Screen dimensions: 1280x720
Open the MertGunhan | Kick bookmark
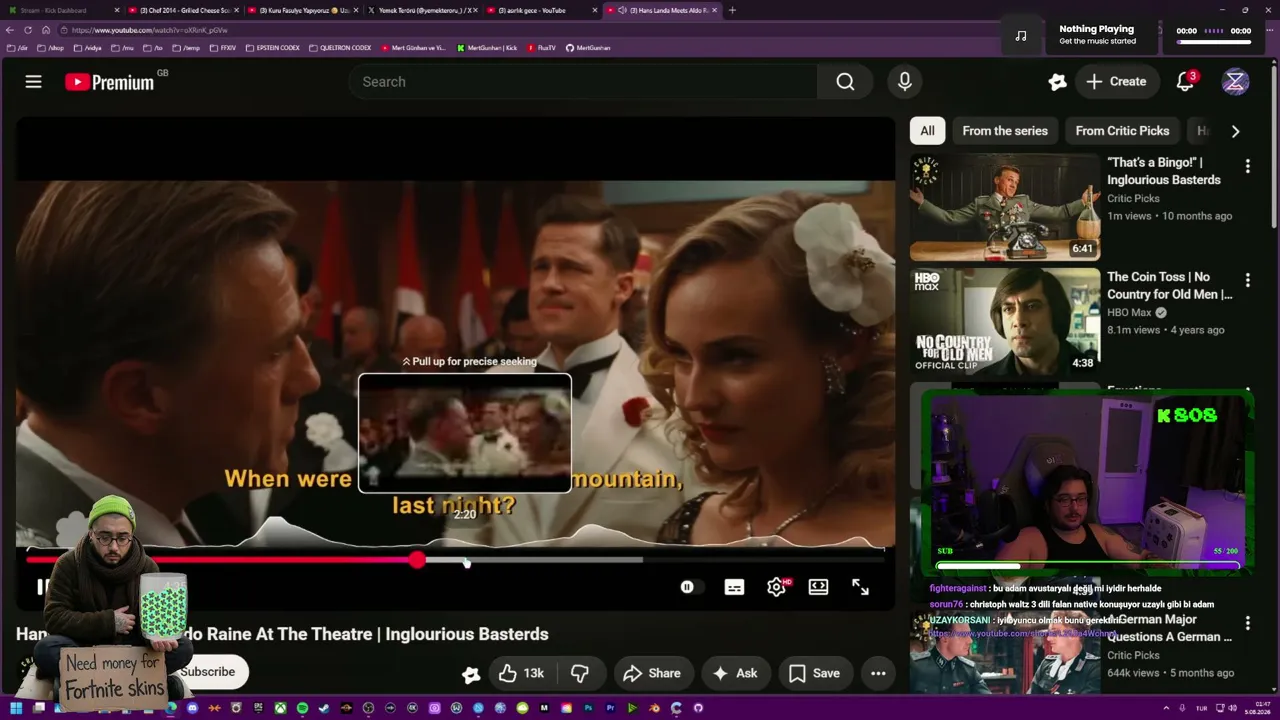coord(487,47)
